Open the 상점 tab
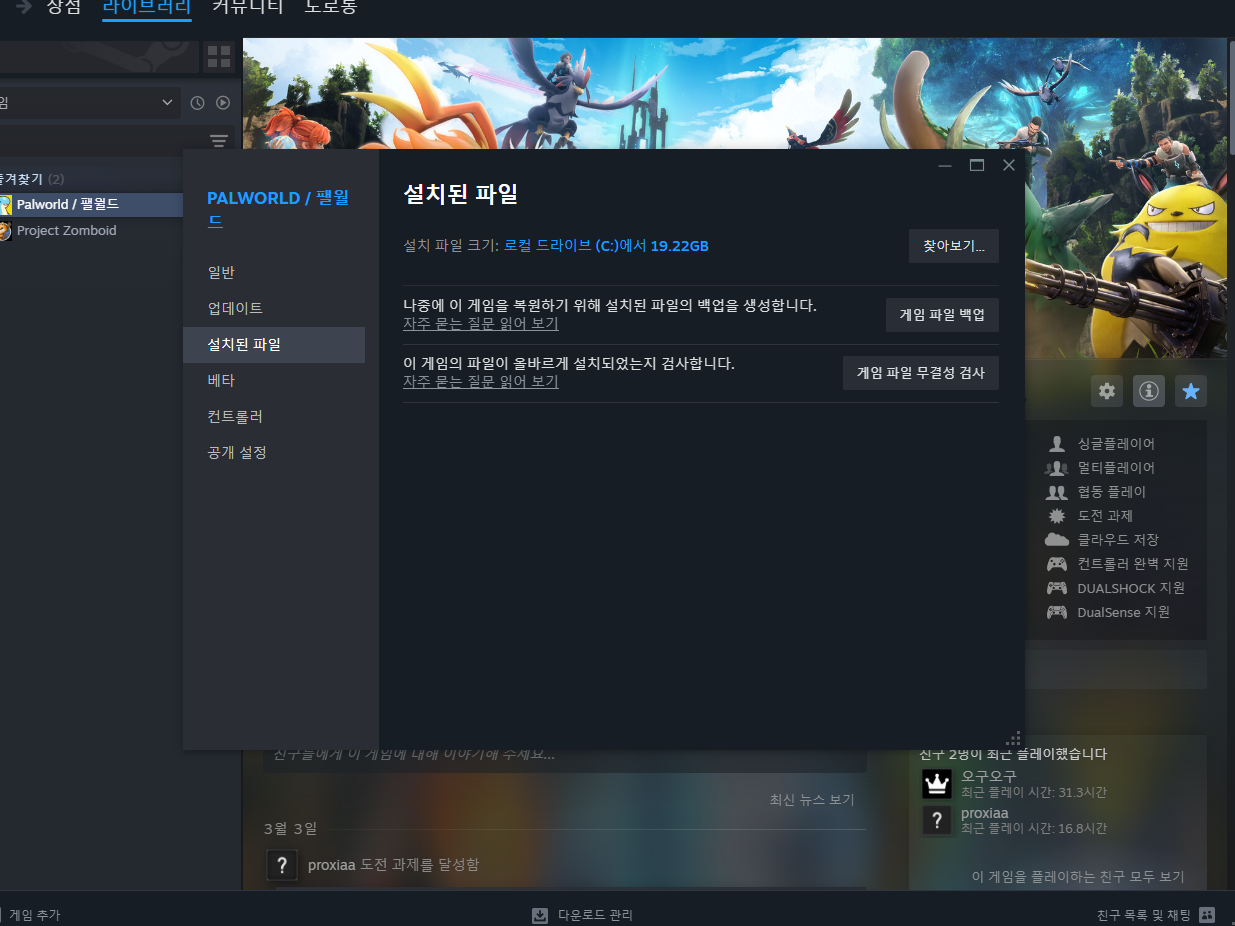 pyautogui.click(x=64, y=7)
